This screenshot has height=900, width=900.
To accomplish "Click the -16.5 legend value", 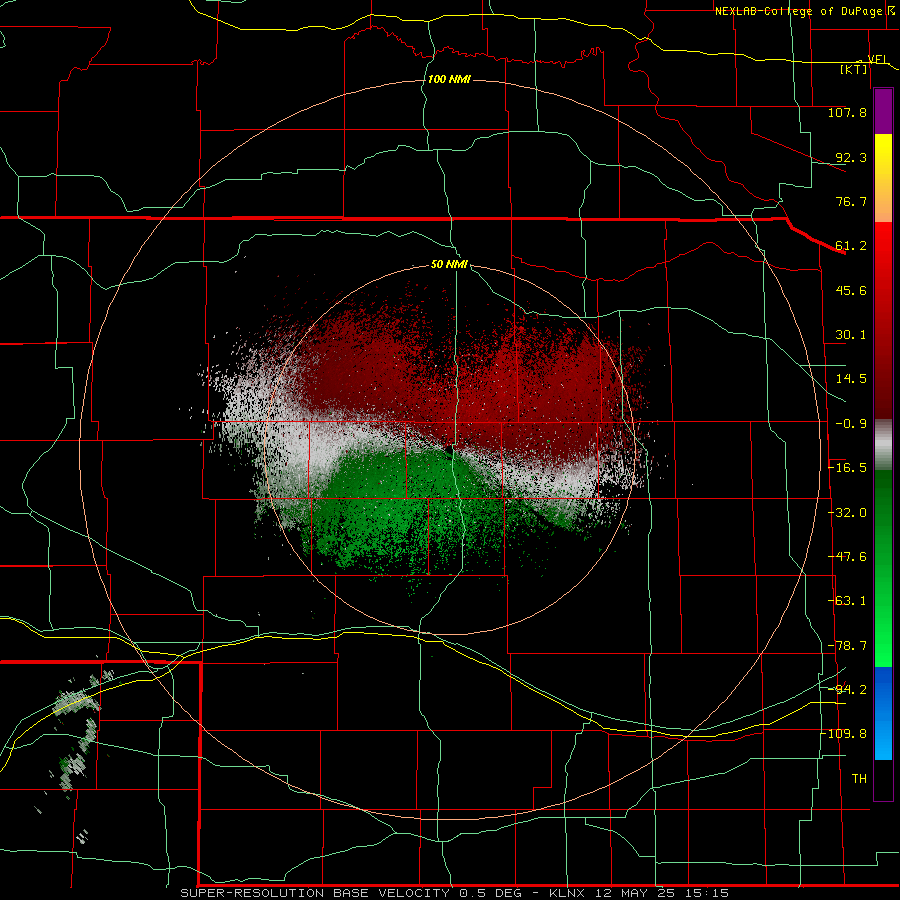I will 847,468.
